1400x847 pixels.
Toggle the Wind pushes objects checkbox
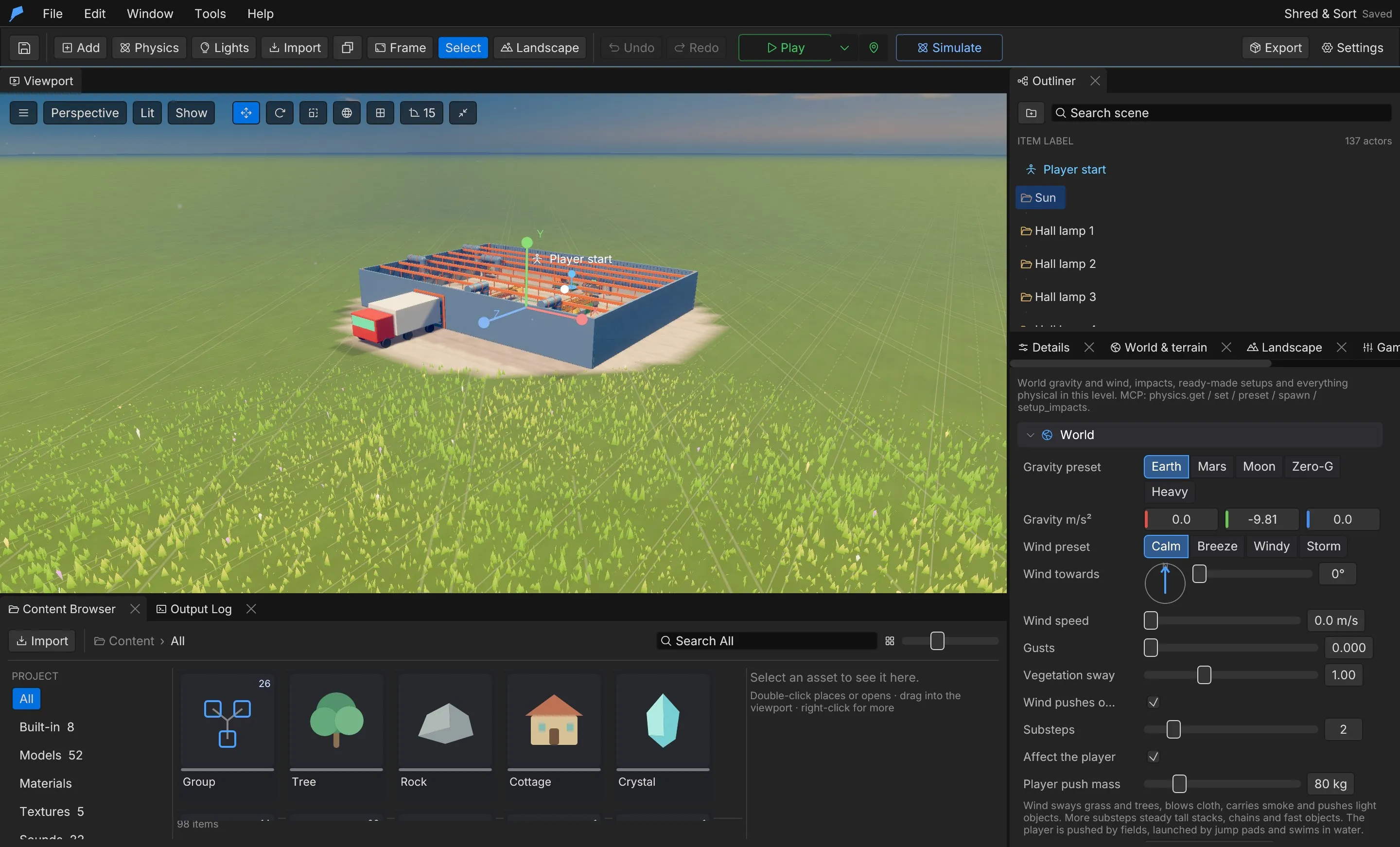pos(1154,702)
